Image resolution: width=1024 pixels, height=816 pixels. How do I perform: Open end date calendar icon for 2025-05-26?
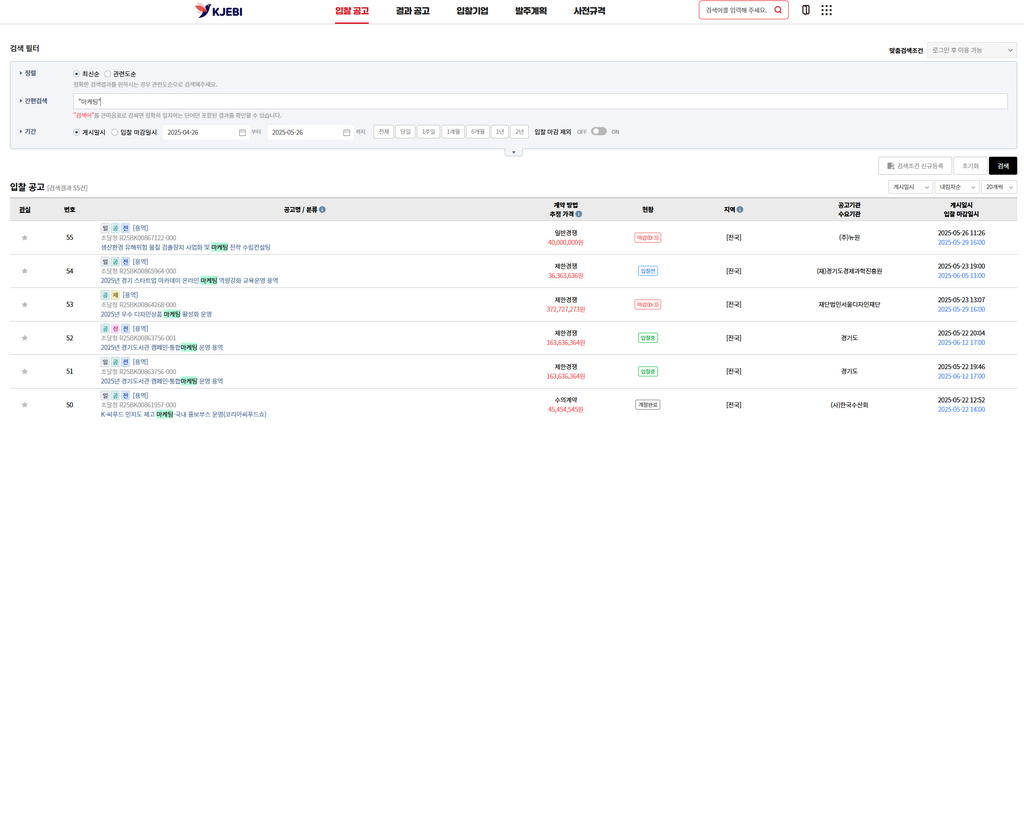tap(346, 133)
